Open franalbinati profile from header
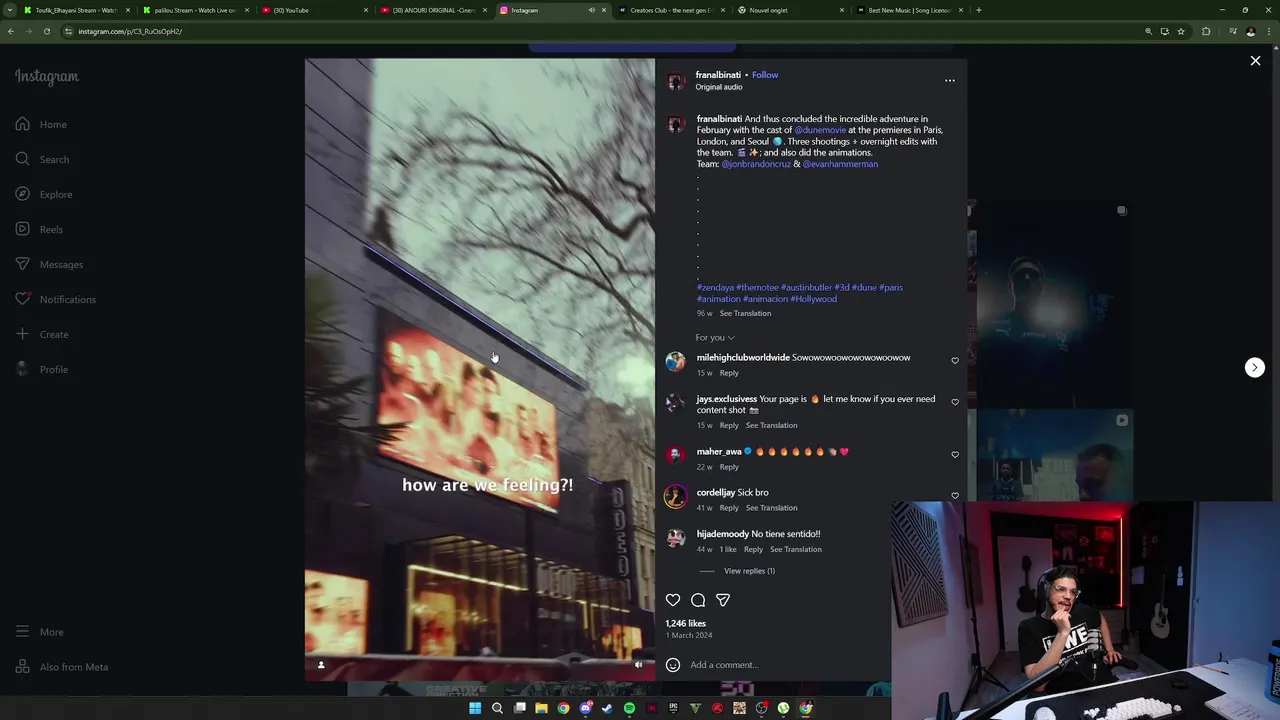 (718, 75)
